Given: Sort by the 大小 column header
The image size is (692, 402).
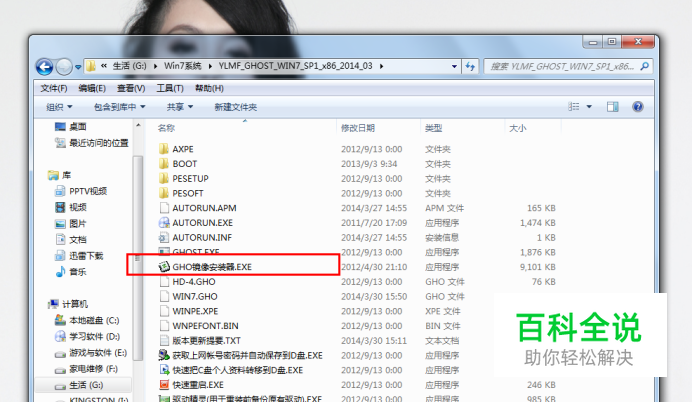Looking at the screenshot, I should (518, 128).
